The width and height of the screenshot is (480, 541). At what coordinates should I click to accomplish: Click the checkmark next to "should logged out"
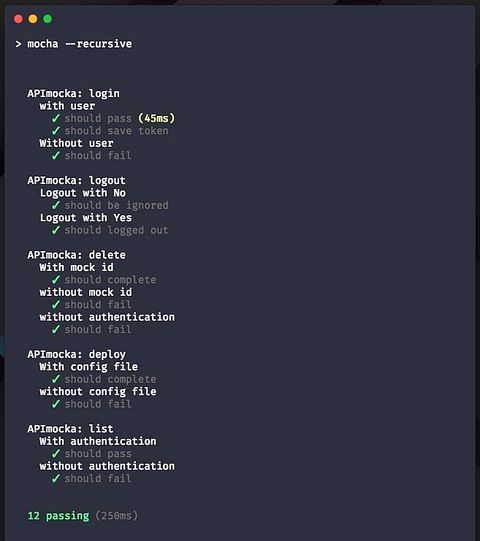pyautogui.click(x=56, y=230)
